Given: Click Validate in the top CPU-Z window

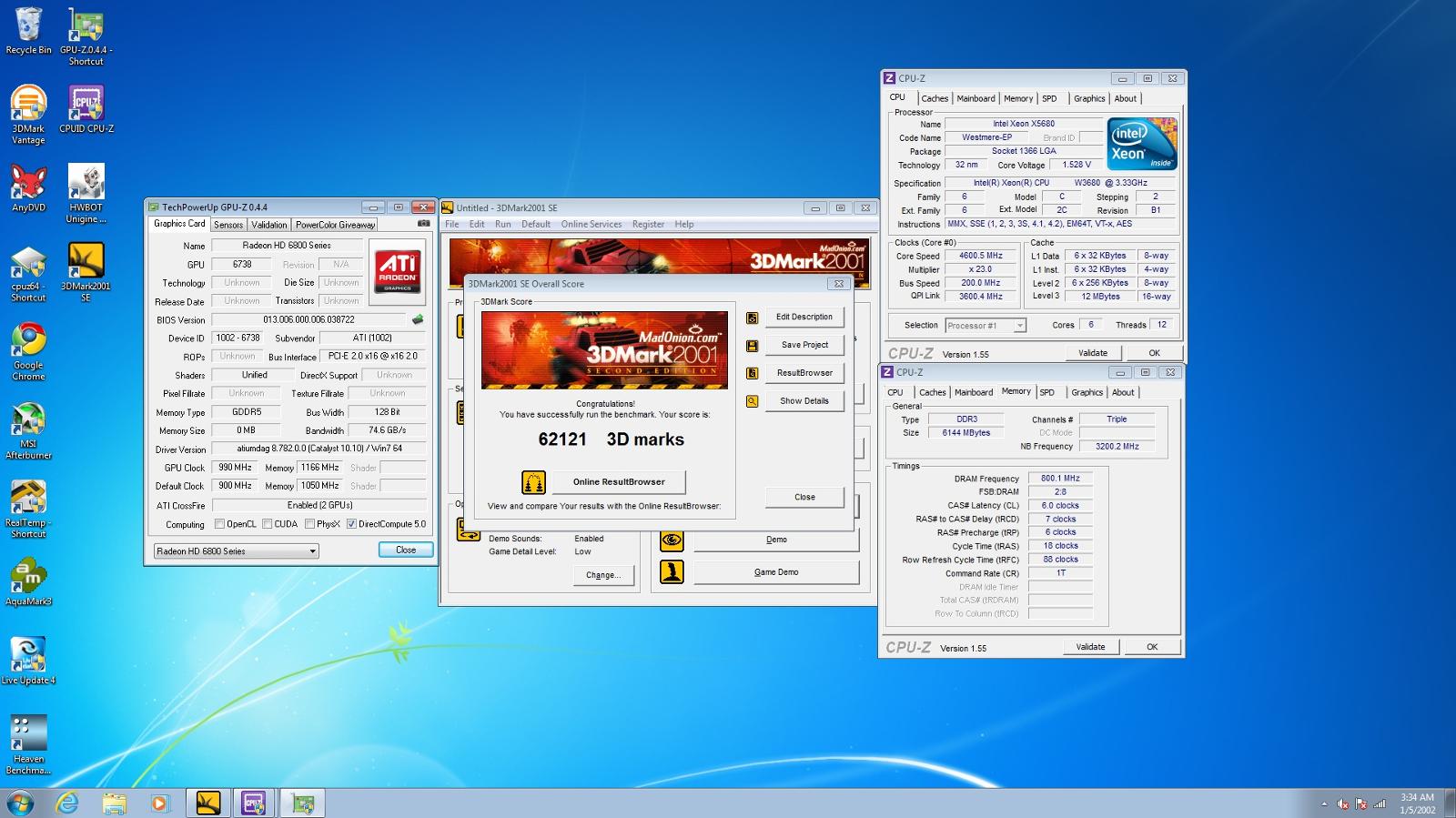Looking at the screenshot, I should point(1093,353).
